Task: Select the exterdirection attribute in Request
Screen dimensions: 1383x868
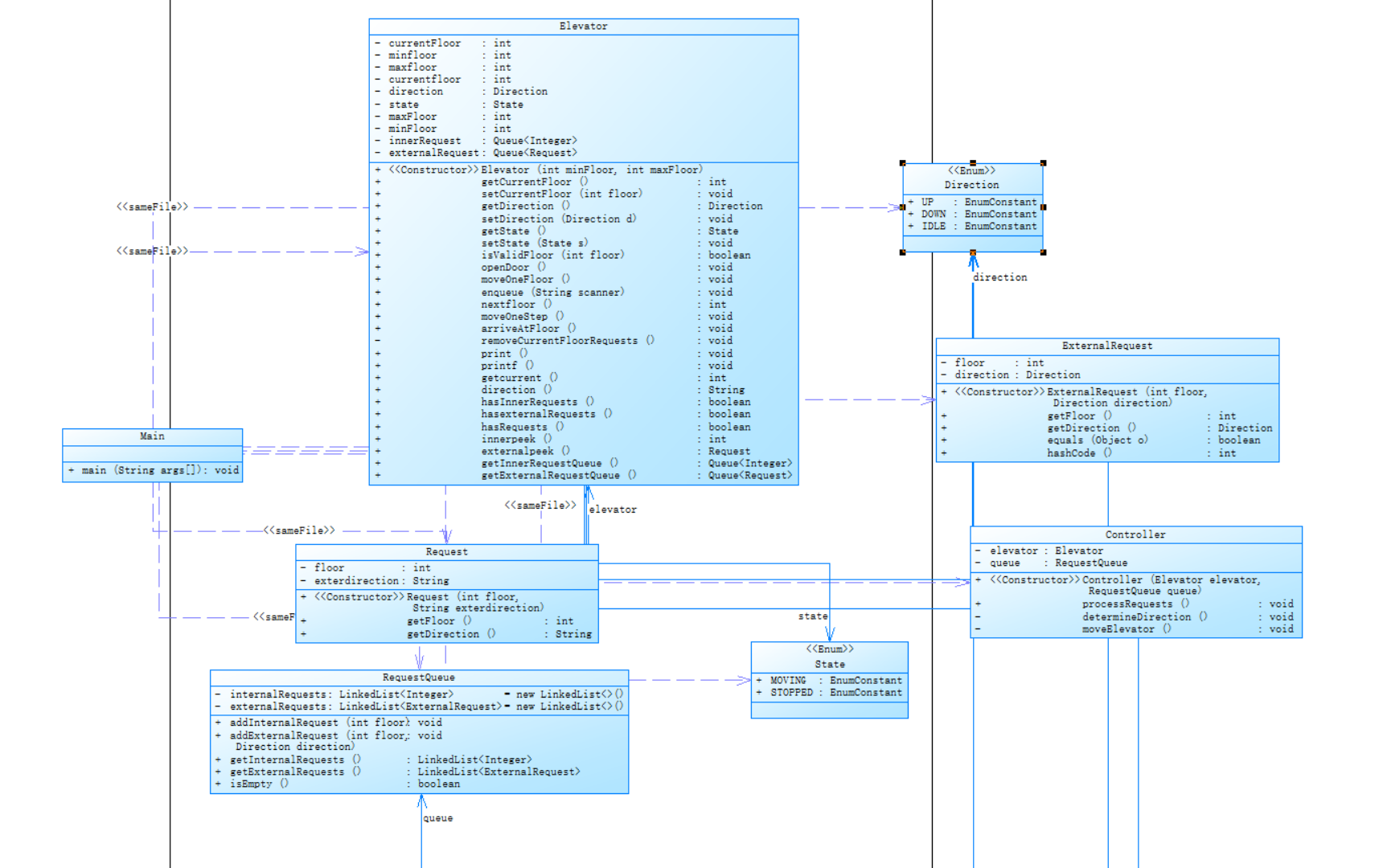Action: point(375,581)
